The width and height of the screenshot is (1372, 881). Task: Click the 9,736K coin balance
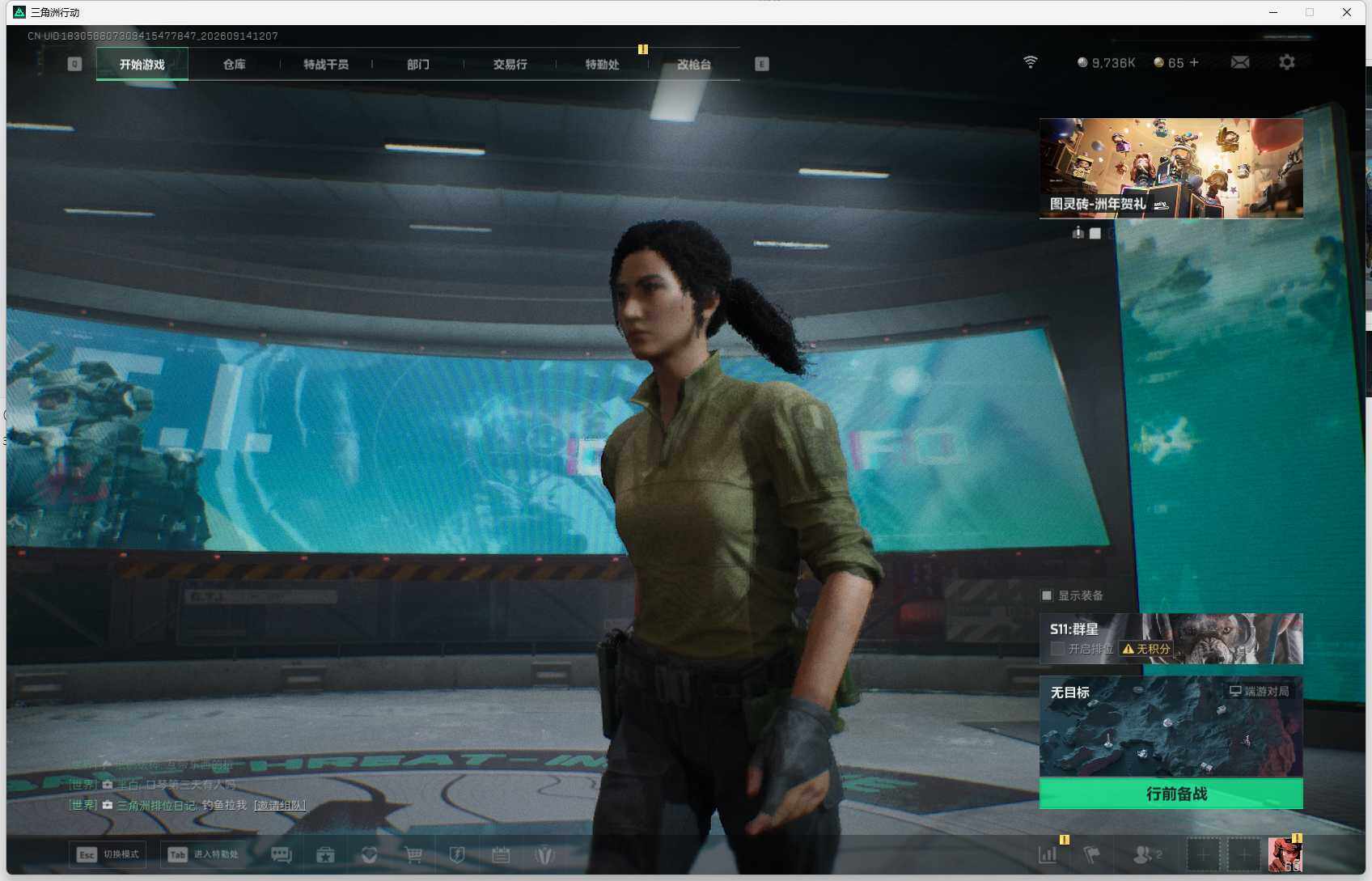(1106, 62)
